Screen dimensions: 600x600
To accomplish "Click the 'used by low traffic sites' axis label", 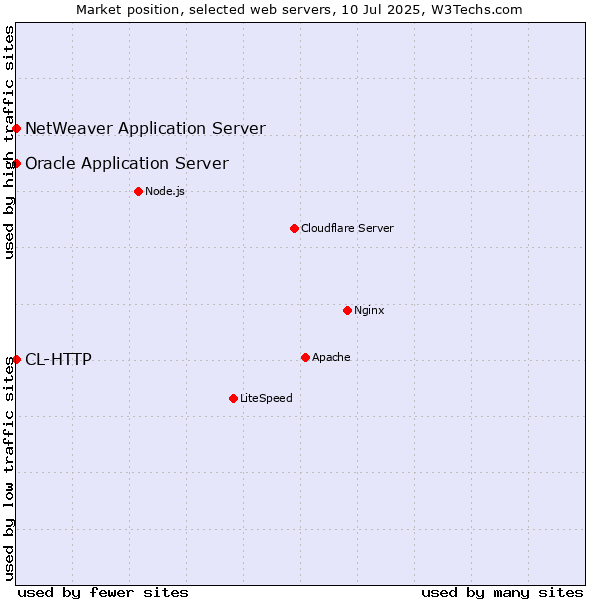I will click(x=9, y=469).
